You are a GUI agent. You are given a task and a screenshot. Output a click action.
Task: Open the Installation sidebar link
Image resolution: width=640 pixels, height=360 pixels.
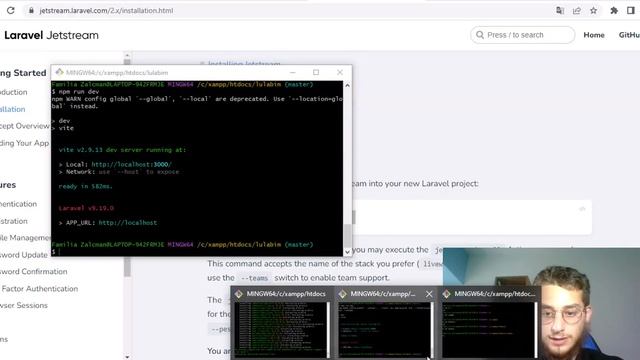pyautogui.click(x=13, y=109)
